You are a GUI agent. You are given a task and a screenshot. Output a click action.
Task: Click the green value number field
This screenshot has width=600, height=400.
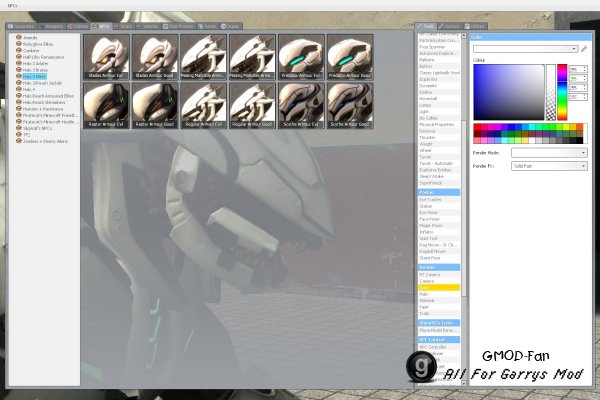click(577, 78)
